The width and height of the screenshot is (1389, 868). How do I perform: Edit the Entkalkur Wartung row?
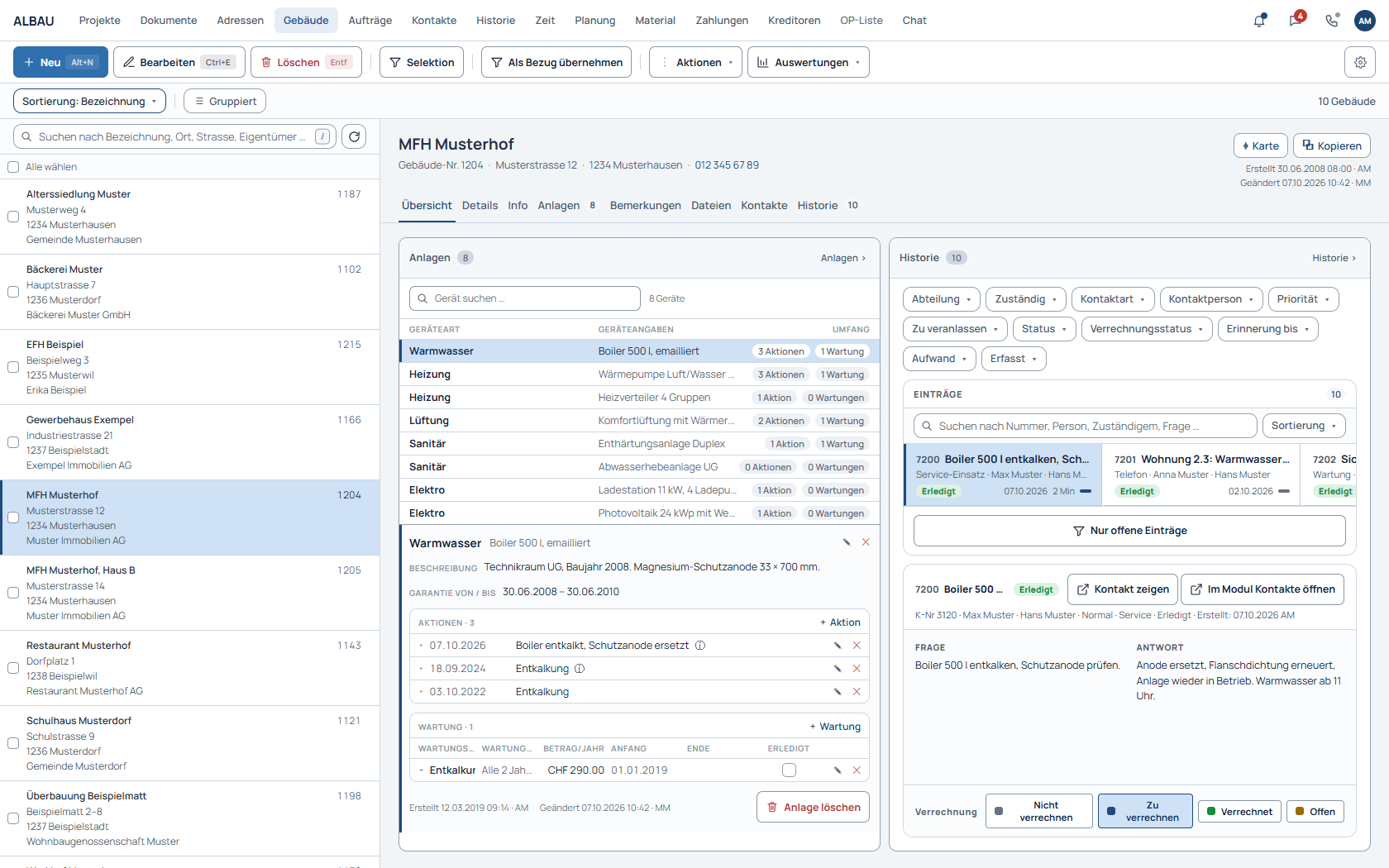click(x=838, y=770)
